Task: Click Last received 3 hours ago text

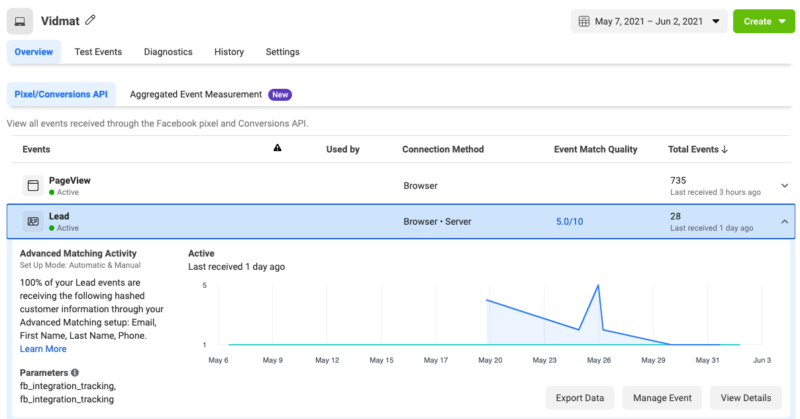Action: (715, 192)
